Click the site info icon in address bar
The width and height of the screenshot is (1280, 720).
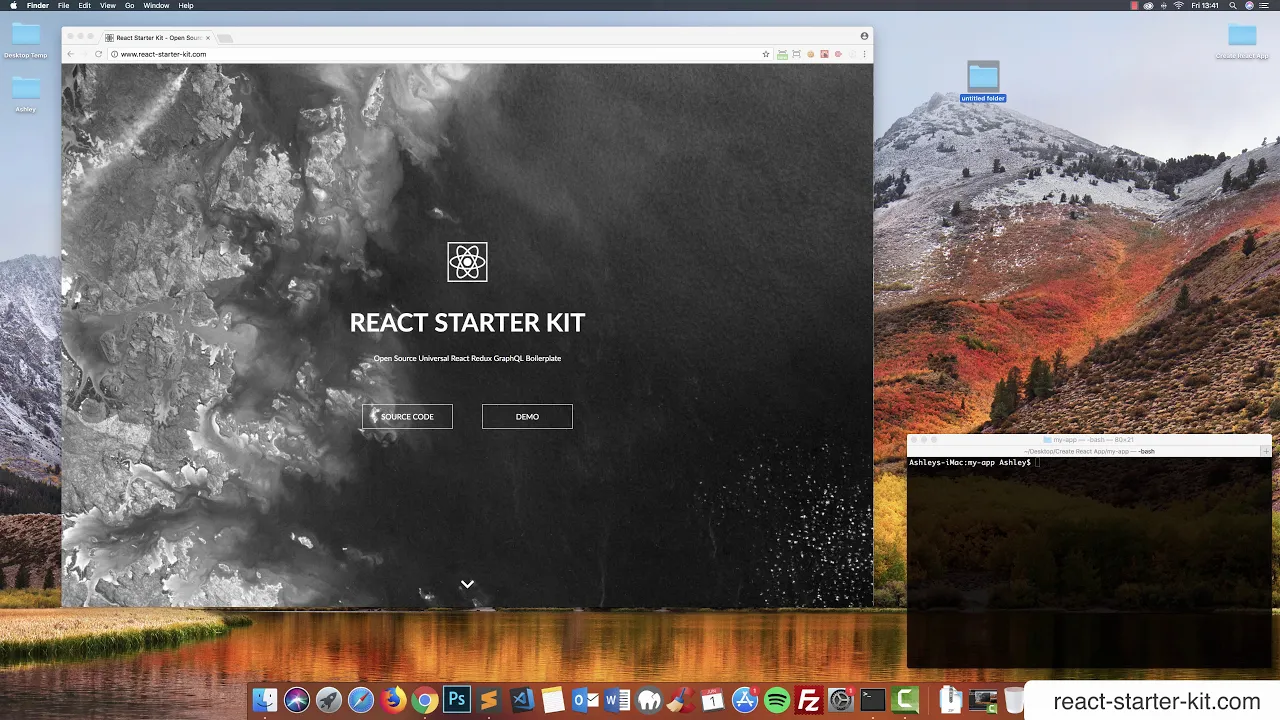[x=115, y=54]
